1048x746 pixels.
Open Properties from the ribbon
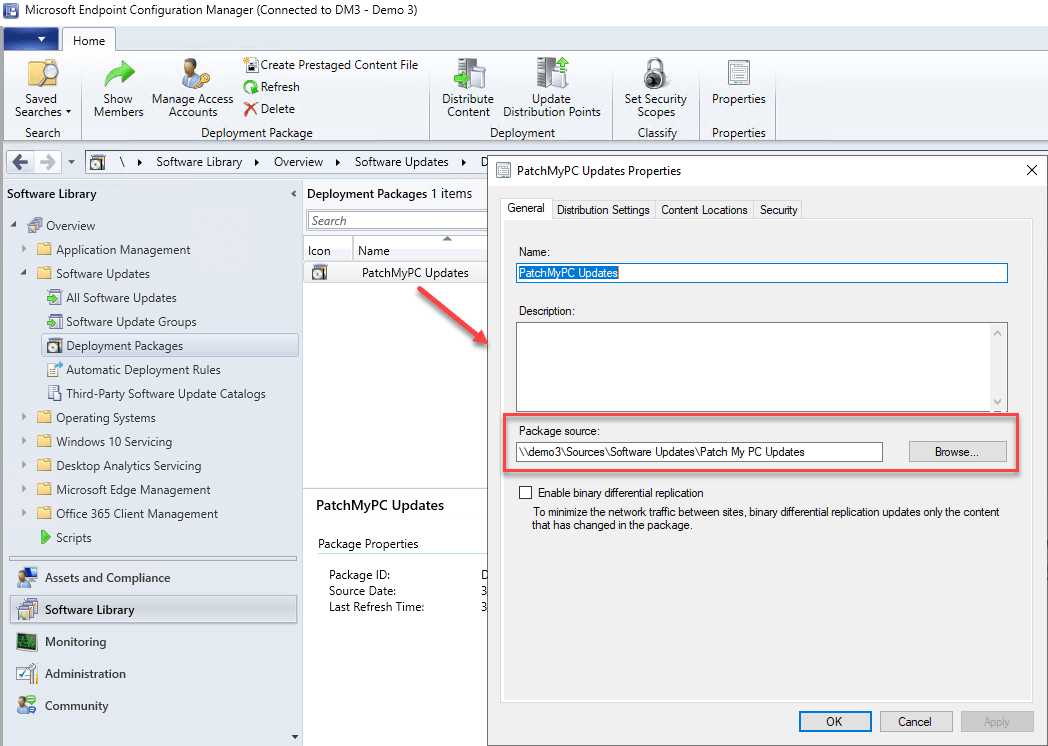click(739, 83)
